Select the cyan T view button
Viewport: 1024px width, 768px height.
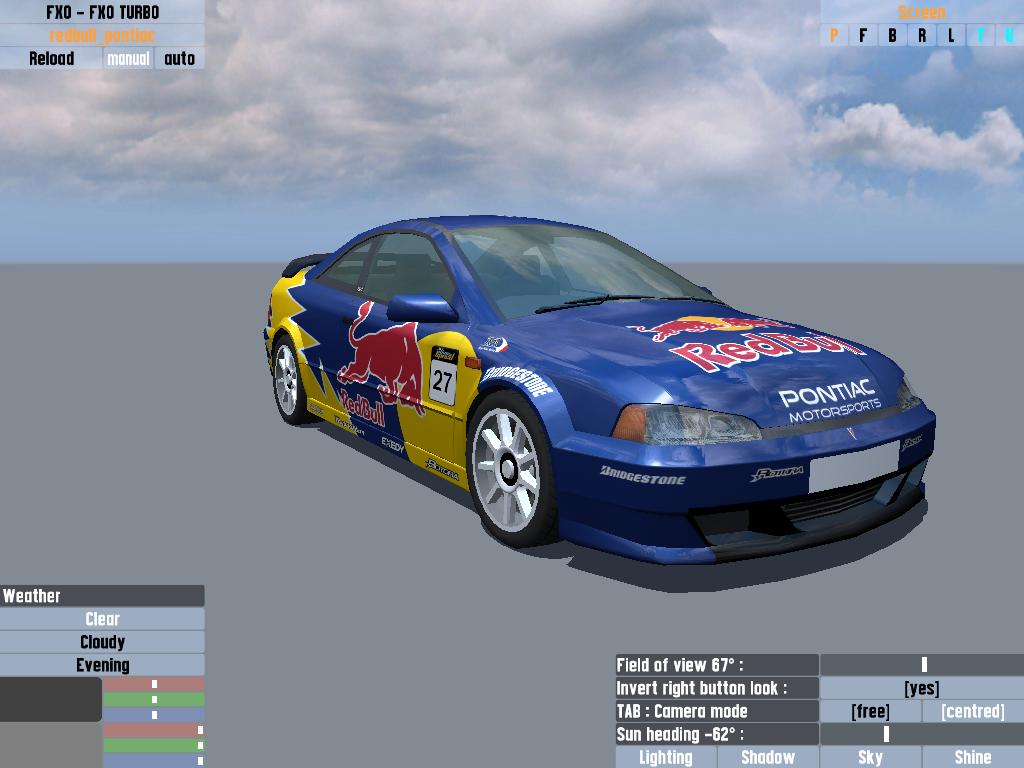(x=980, y=35)
